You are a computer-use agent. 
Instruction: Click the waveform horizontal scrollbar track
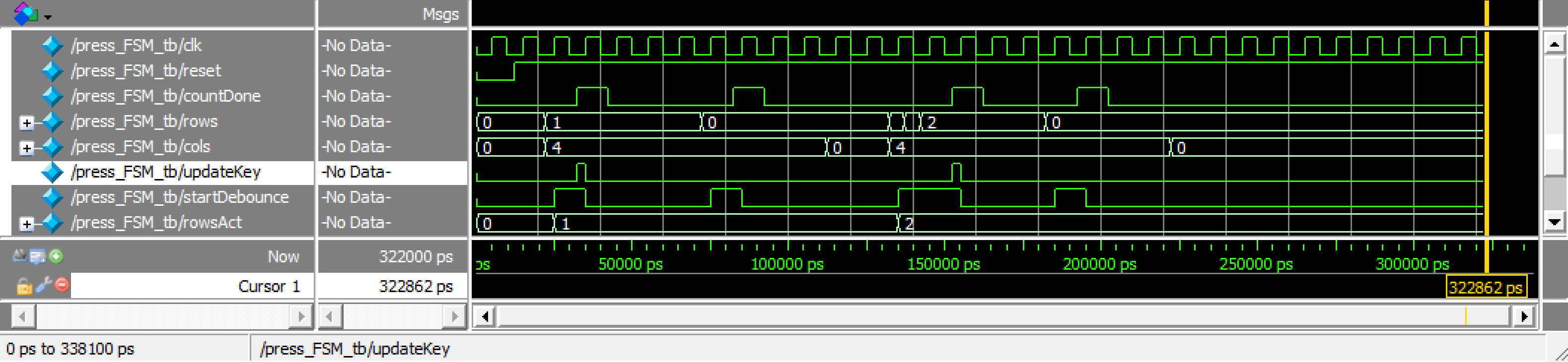click(974, 316)
